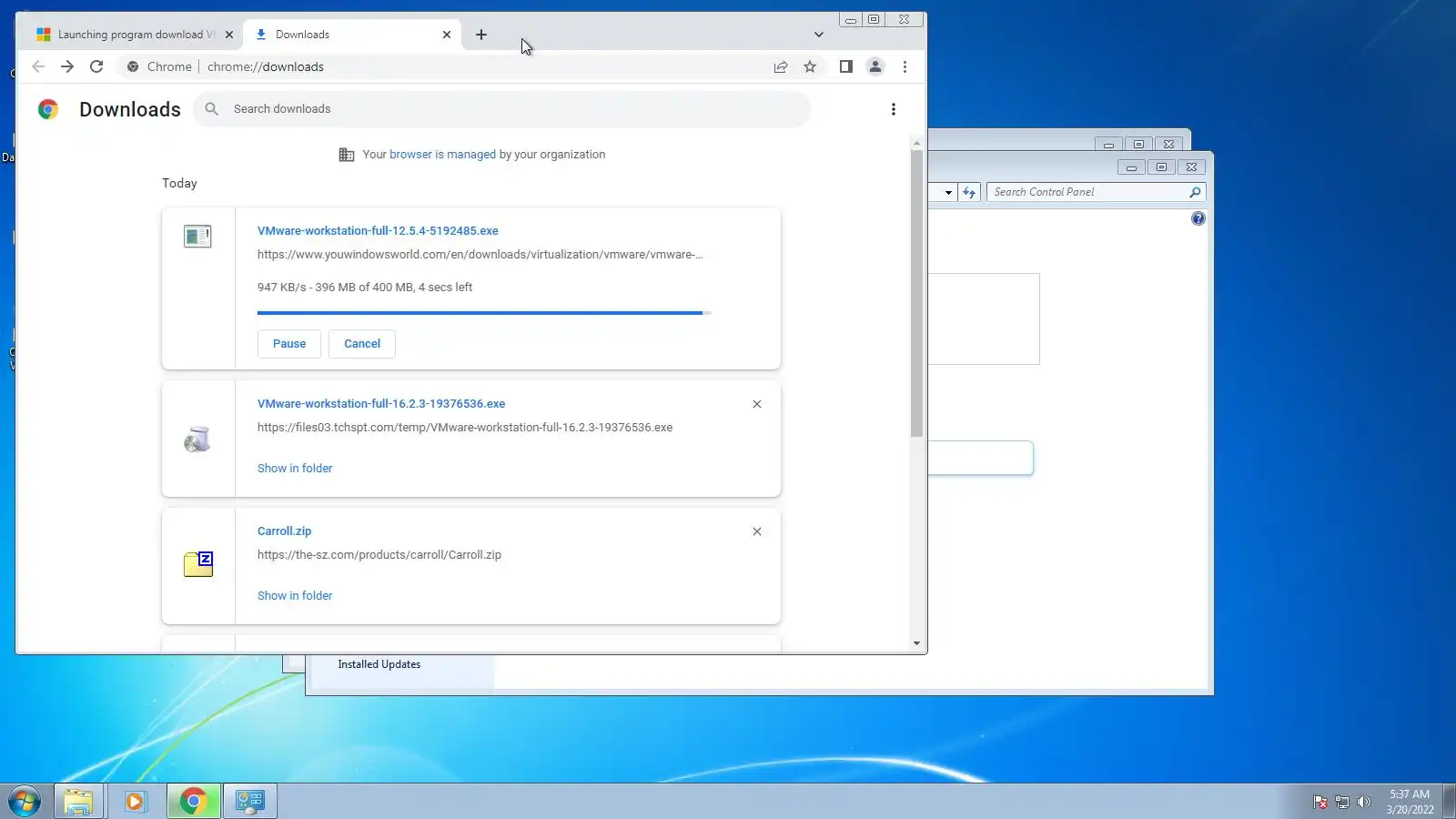Open Downloads page more actions menu

(894, 109)
